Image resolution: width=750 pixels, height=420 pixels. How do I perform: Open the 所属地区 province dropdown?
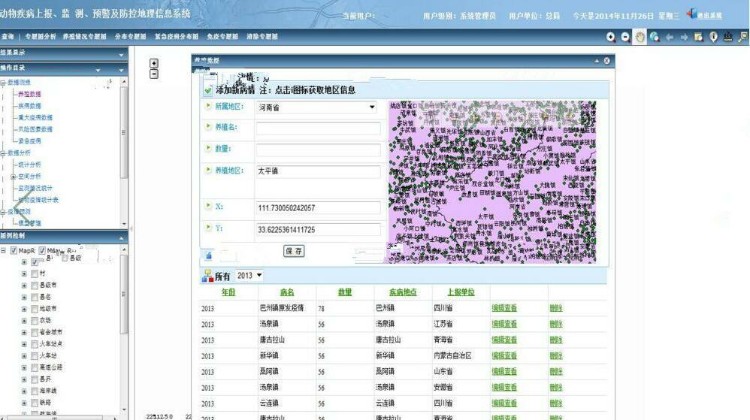click(316, 107)
